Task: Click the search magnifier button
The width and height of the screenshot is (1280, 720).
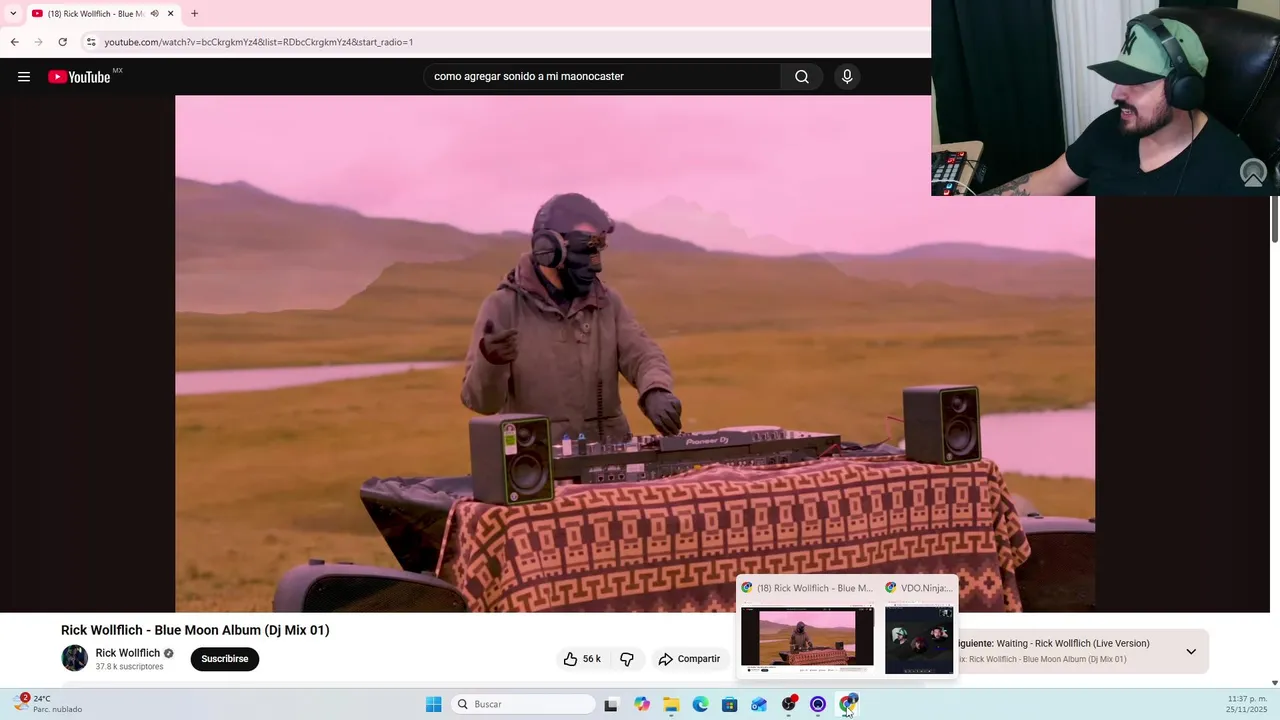Action: click(x=802, y=77)
